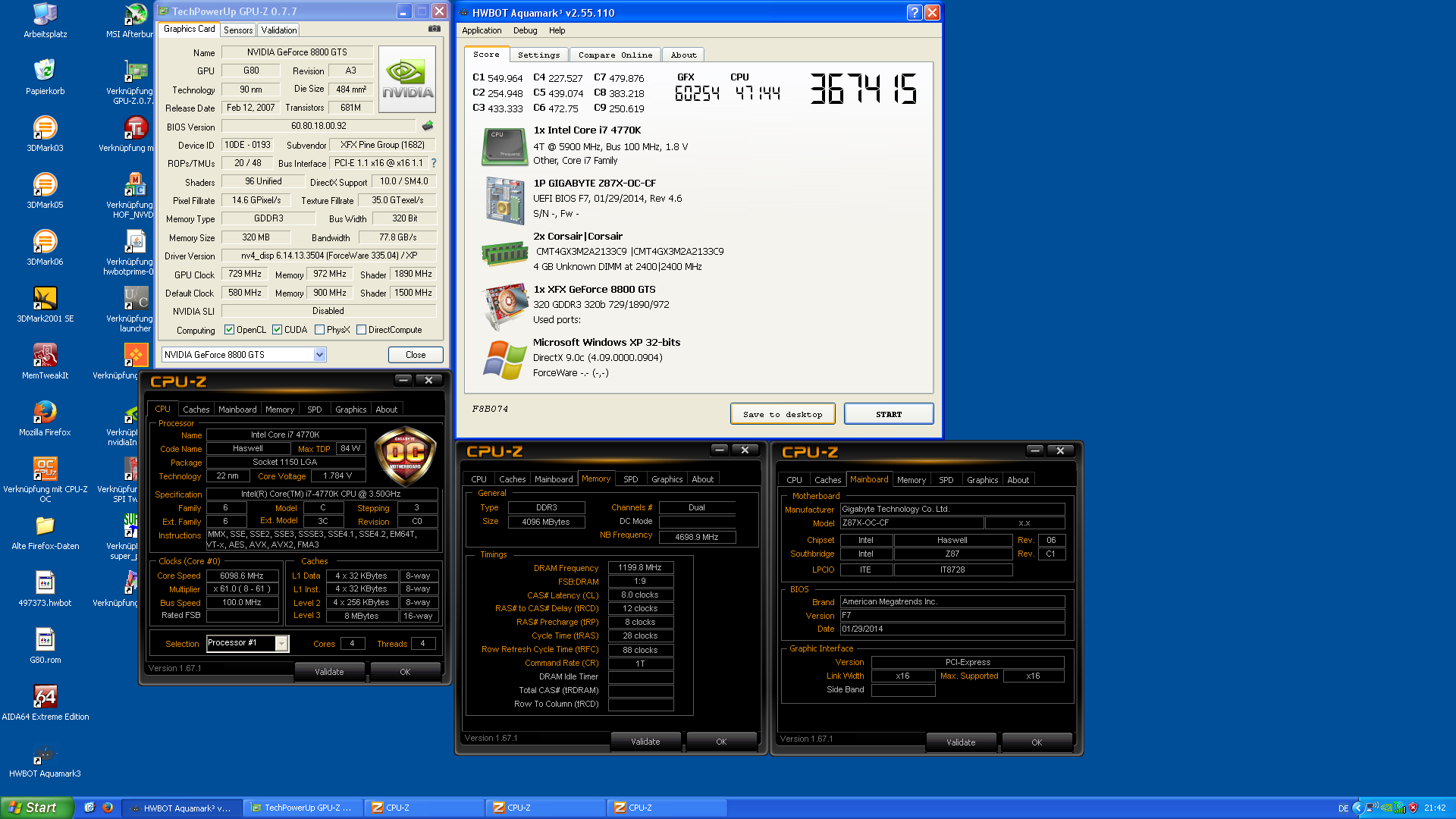Switch to the Compare Online tab

pyautogui.click(x=615, y=55)
